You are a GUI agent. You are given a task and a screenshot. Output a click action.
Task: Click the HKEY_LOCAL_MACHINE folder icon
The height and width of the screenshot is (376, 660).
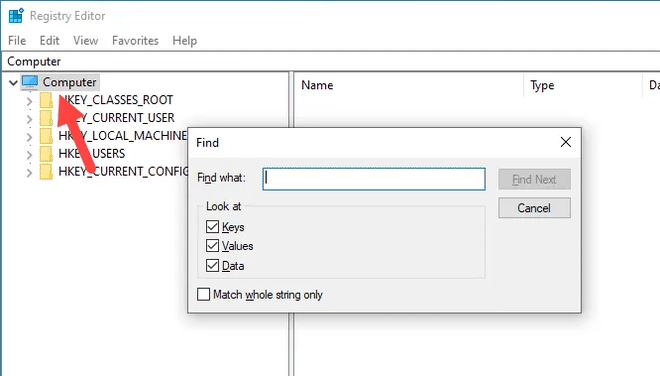pos(46,136)
